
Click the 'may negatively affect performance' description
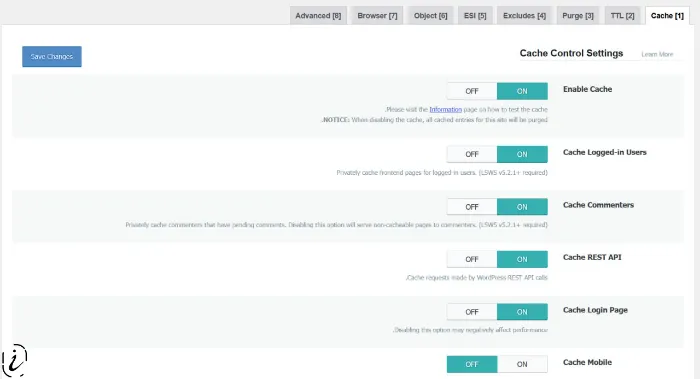(471, 330)
